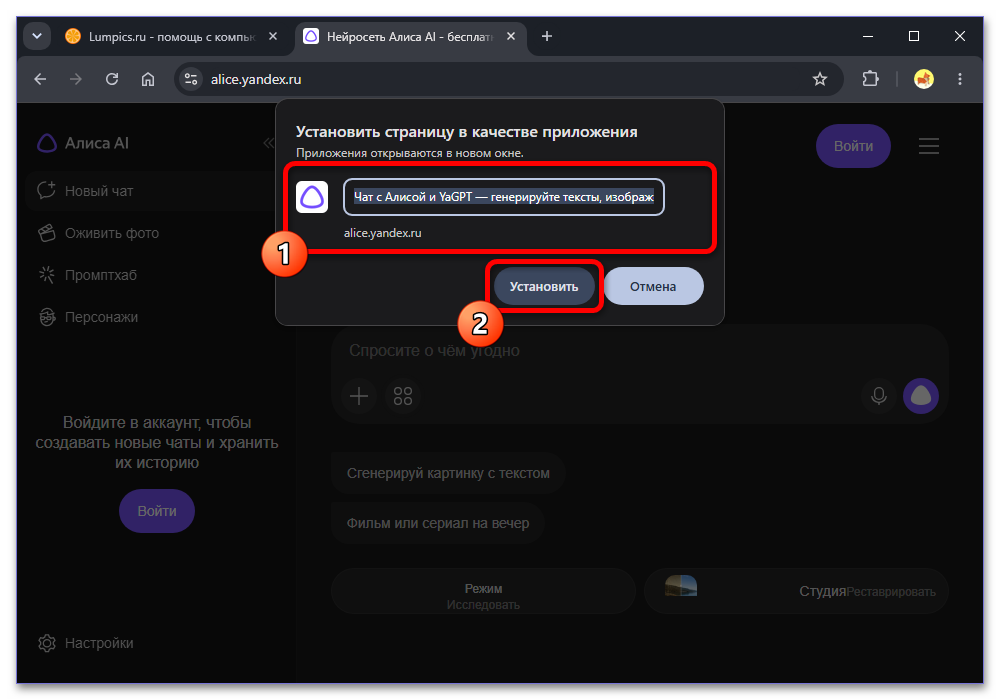Click the Alice app icon in the dialog
The image size is (1000, 700).
(x=312, y=197)
